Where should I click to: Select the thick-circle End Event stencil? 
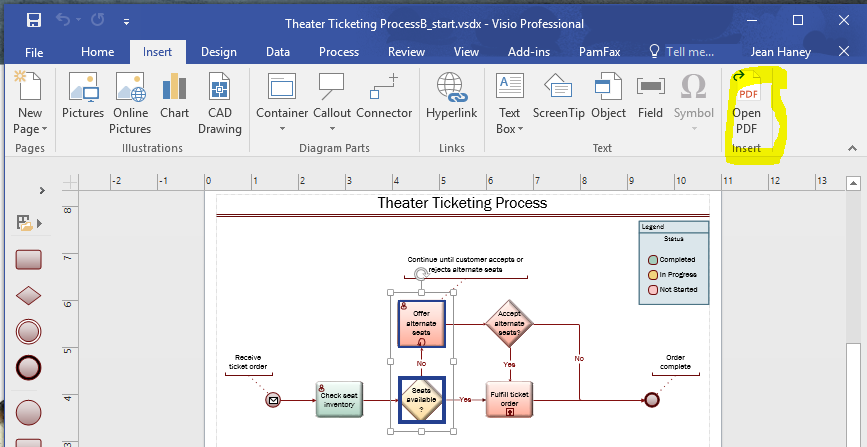(x=29, y=368)
